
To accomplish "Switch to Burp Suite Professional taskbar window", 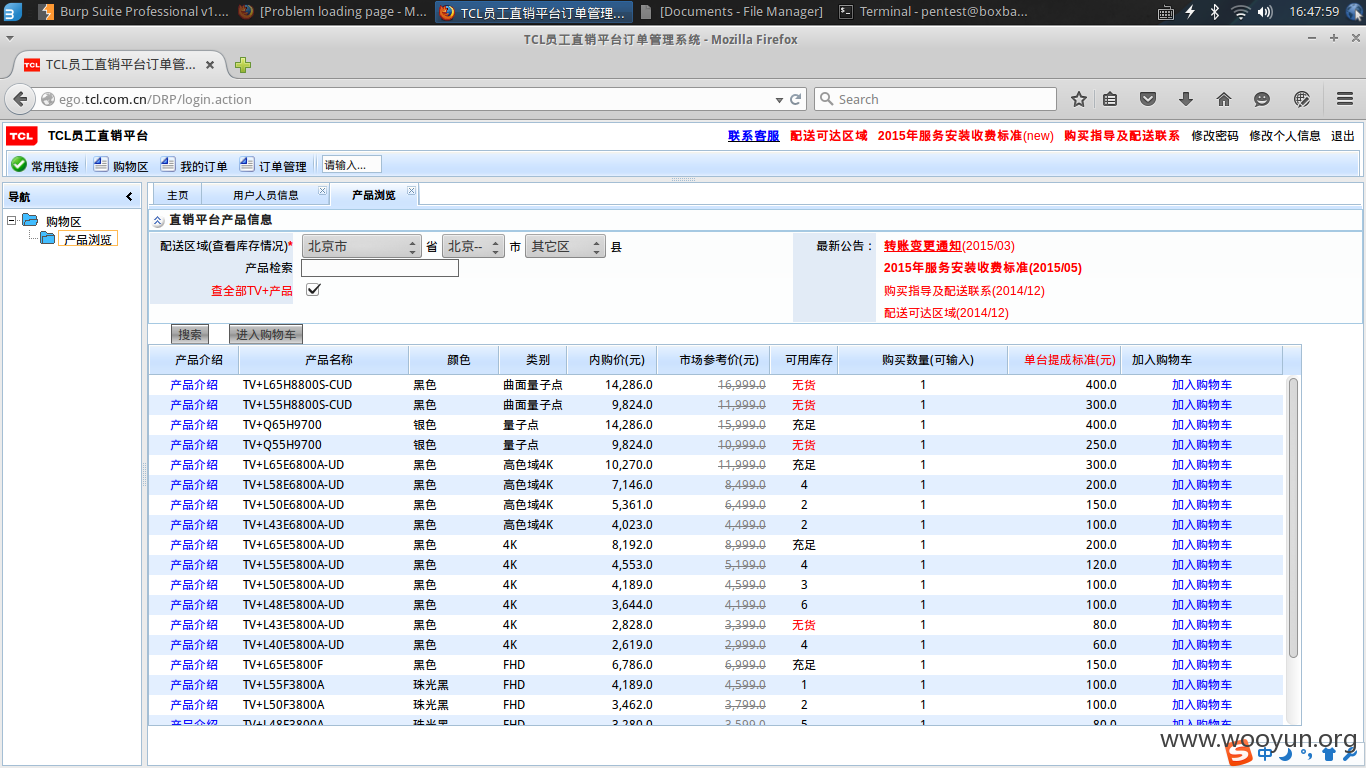I will pos(134,12).
